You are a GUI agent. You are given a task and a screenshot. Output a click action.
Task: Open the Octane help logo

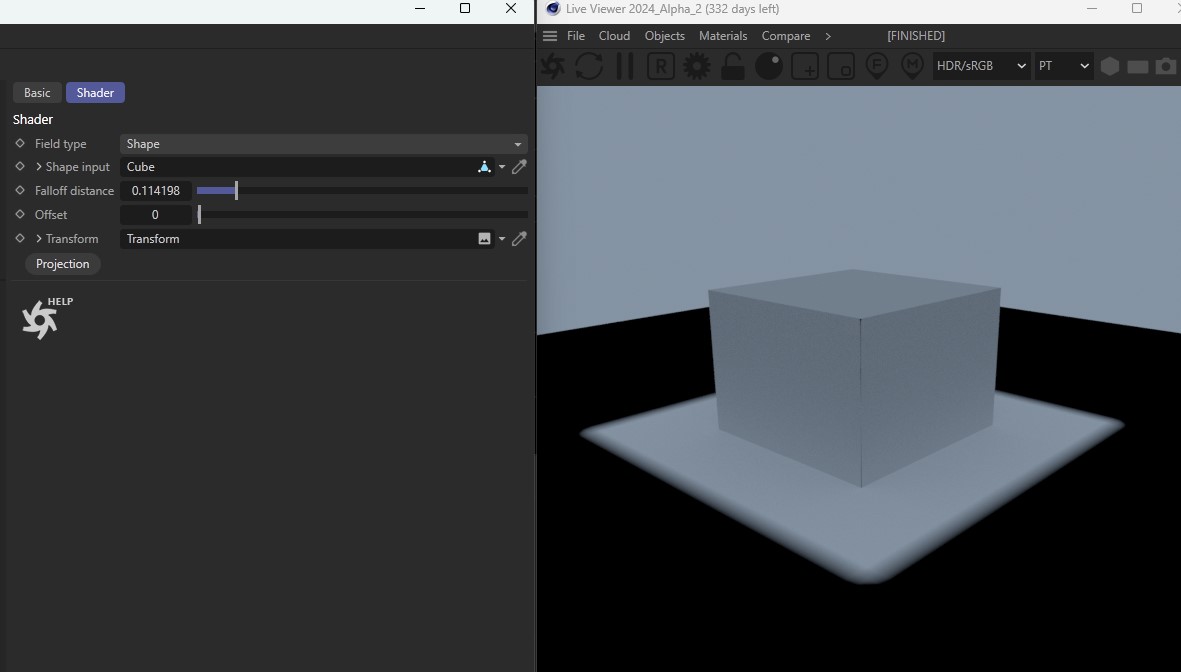click(x=40, y=320)
